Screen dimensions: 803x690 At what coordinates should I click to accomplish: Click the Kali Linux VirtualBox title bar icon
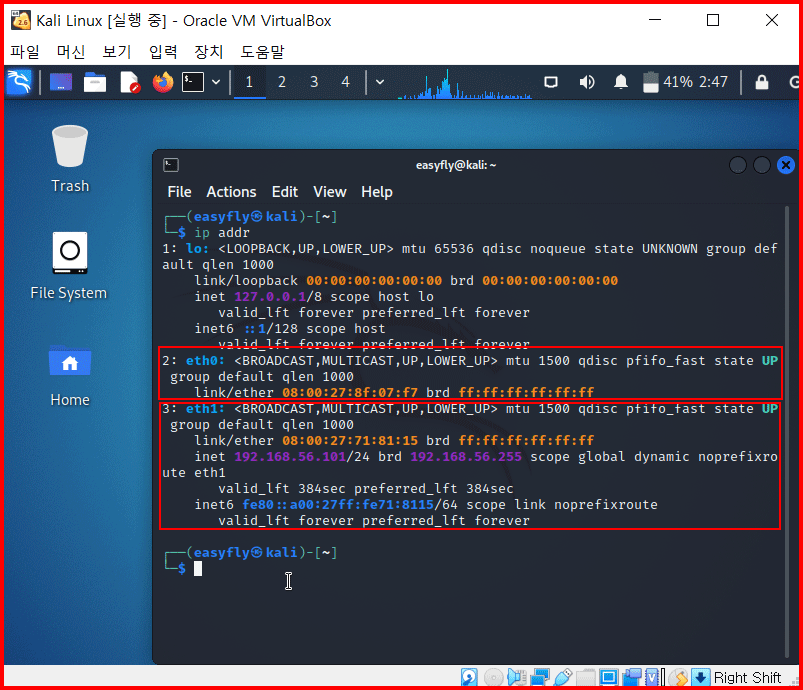20,20
